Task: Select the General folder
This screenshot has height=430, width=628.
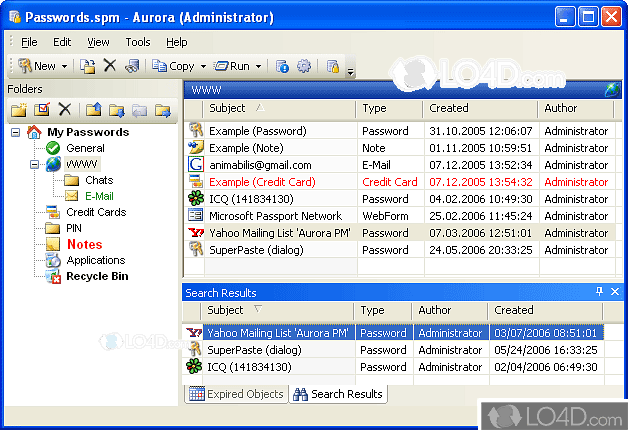Action: click(x=85, y=148)
